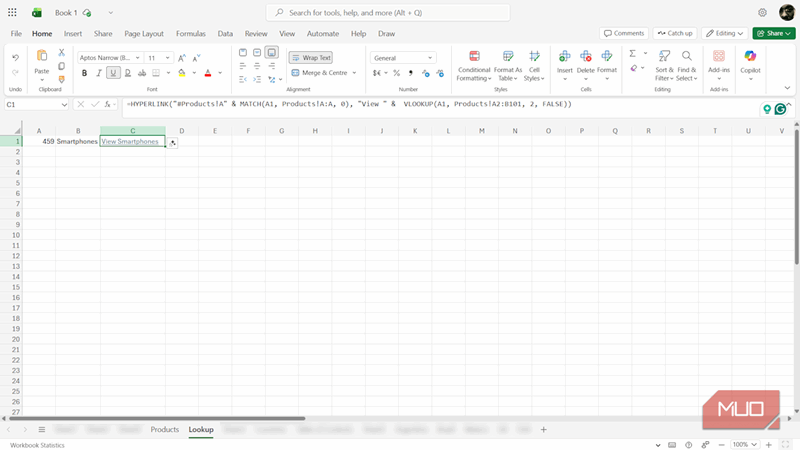800x450 pixels.
Task: Open Conditional Formatting dropdown
Action: tap(474, 66)
